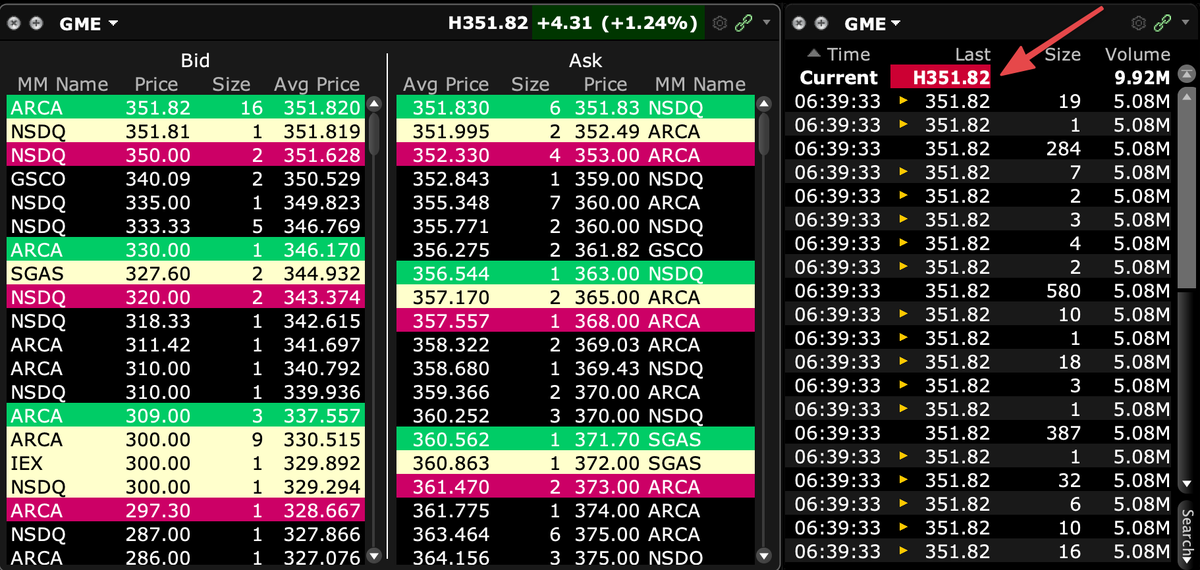Click the Ask list scroll down arrow

coord(766,554)
